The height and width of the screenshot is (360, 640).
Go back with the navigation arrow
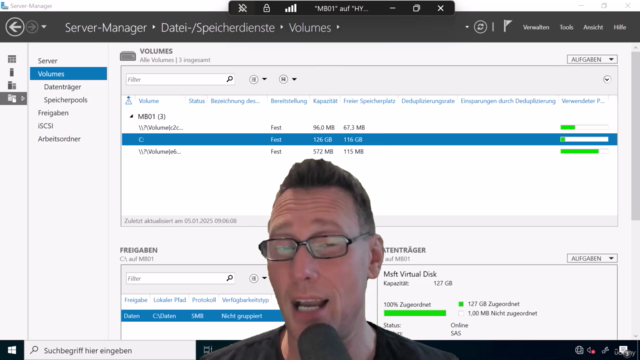pyautogui.click(x=15, y=27)
